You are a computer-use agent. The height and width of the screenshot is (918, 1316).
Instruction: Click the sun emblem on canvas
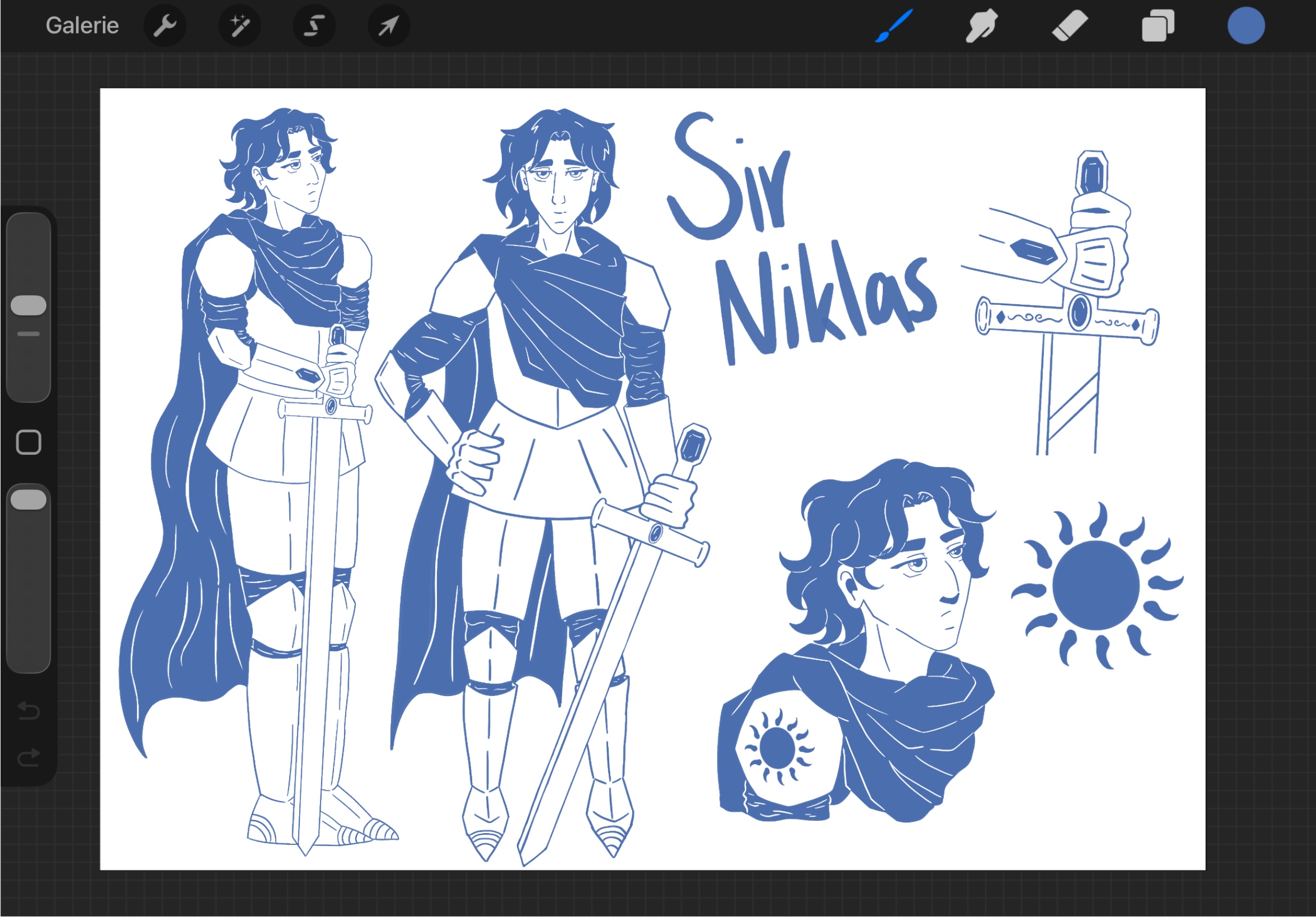point(1095,586)
